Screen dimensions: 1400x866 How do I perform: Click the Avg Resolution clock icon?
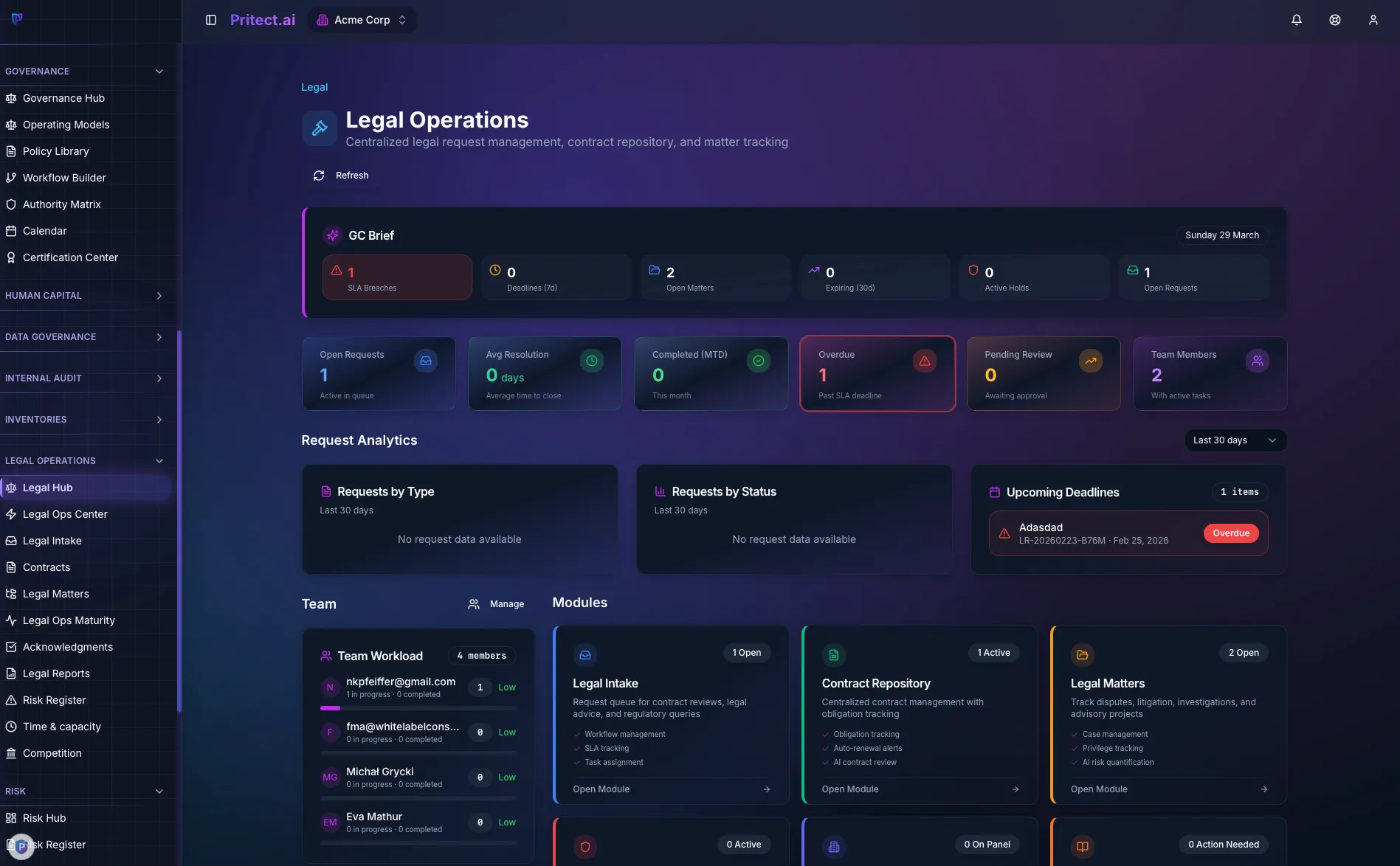[x=592, y=361]
